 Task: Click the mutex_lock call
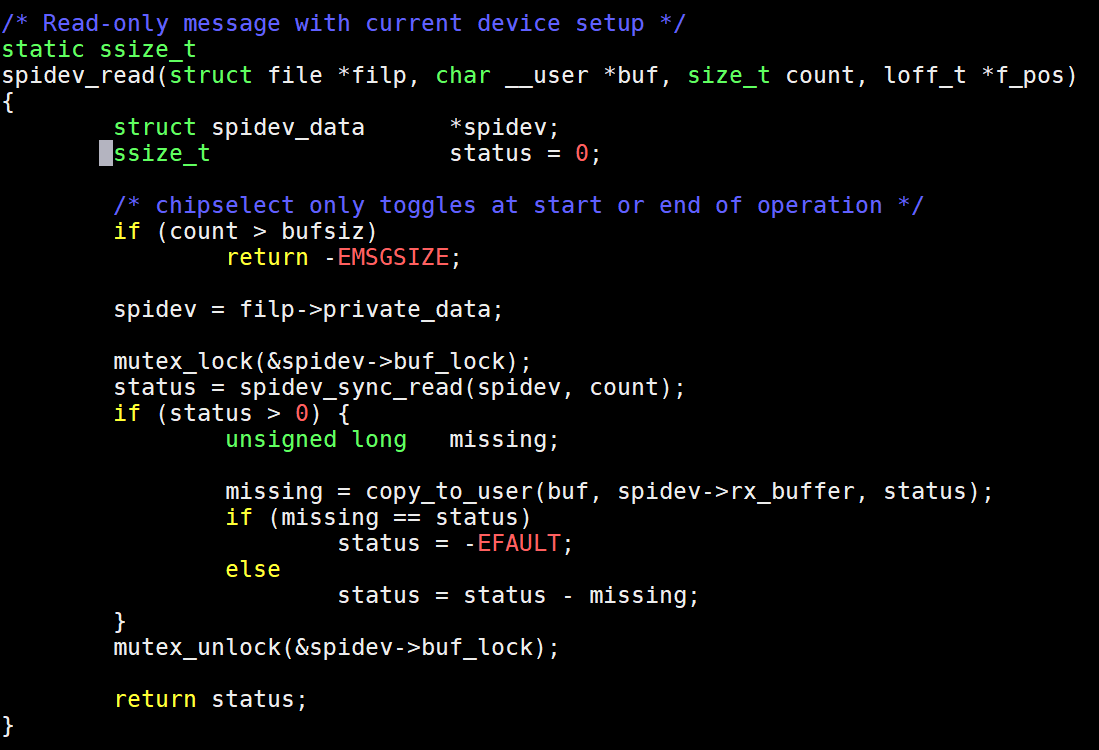(x=183, y=362)
